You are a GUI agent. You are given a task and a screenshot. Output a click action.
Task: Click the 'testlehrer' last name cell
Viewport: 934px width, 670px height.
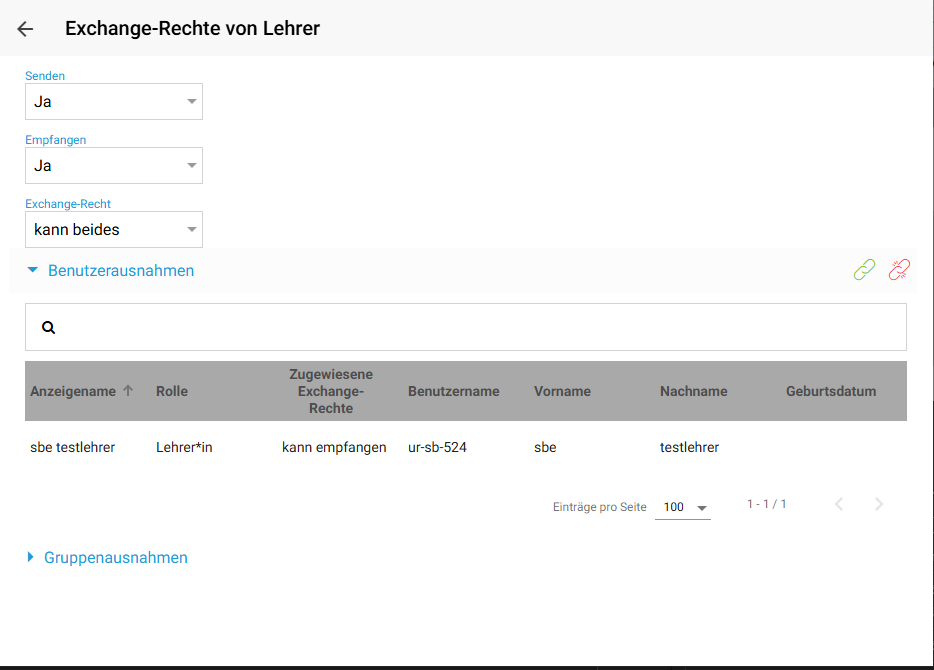[689, 447]
